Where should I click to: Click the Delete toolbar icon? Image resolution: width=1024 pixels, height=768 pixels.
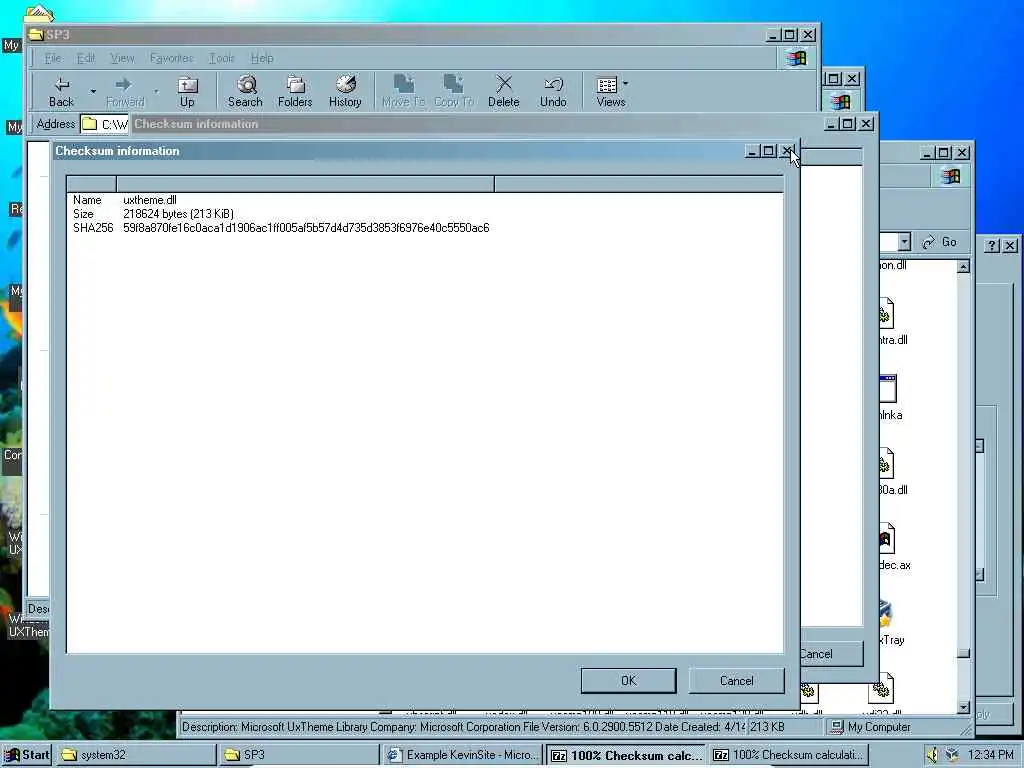click(504, 91)
